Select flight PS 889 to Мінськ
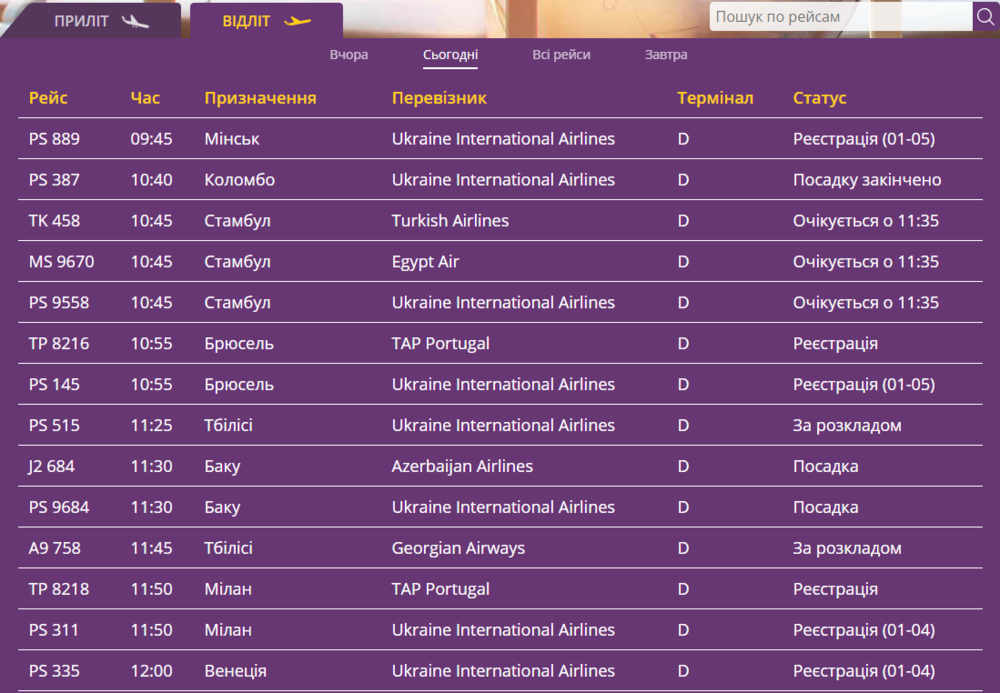1000x693 pixels. 54,139
